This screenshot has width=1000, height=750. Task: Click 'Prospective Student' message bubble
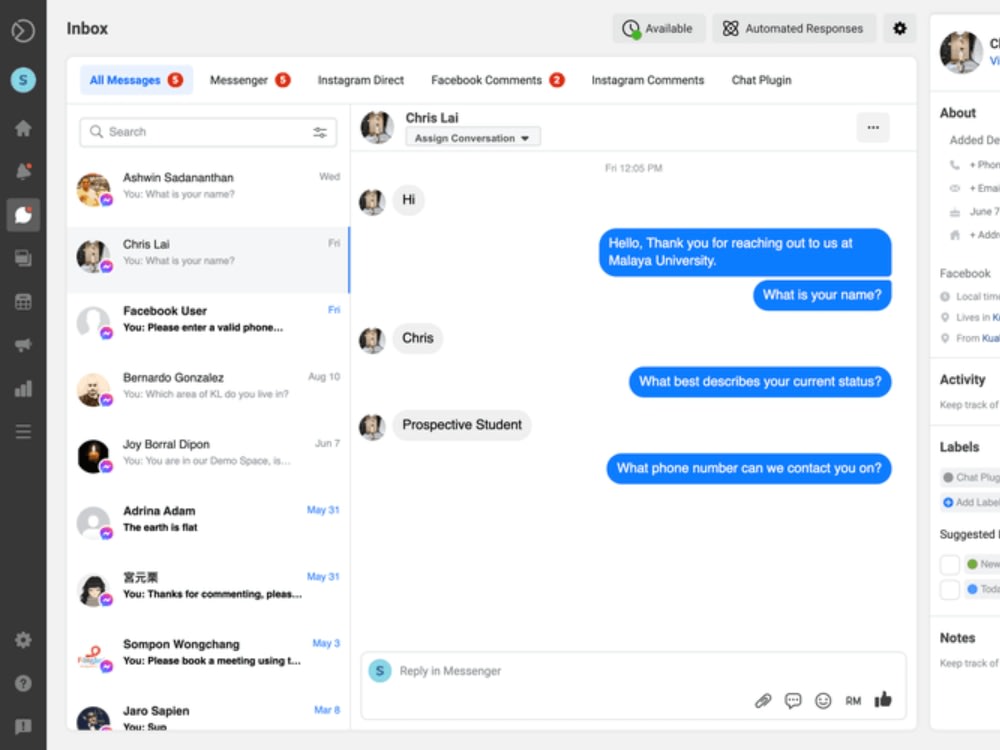[462, 425]
